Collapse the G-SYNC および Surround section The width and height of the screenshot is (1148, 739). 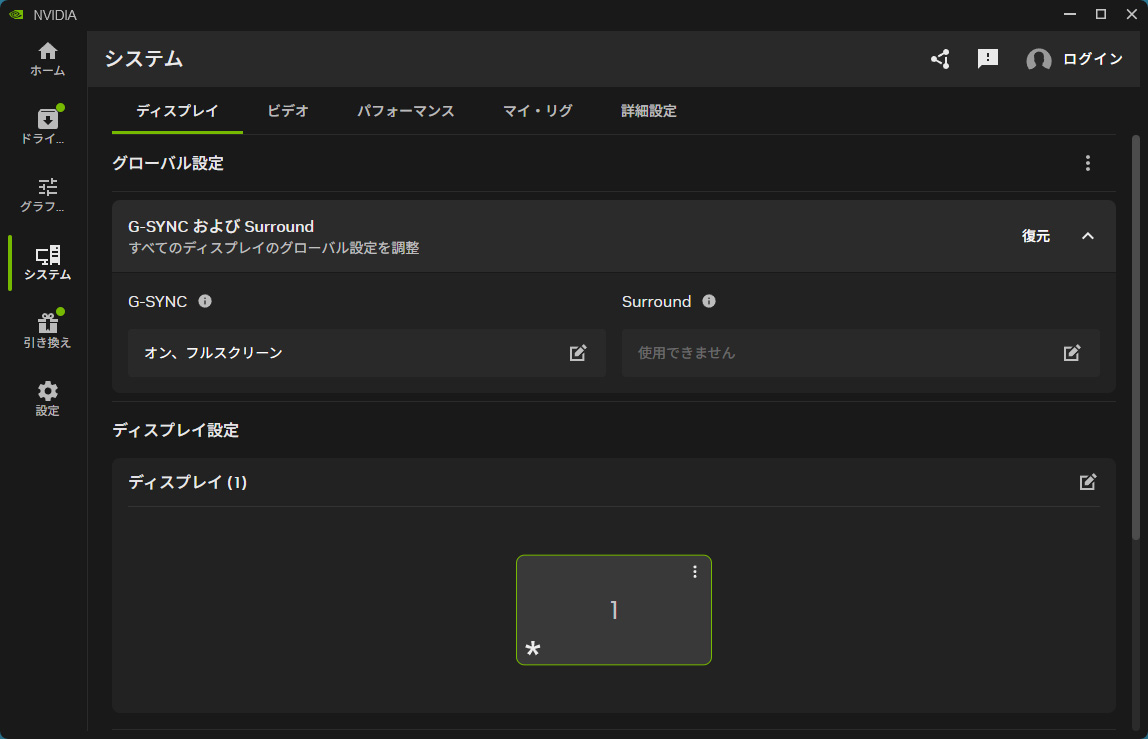(x=1087, y=236)
